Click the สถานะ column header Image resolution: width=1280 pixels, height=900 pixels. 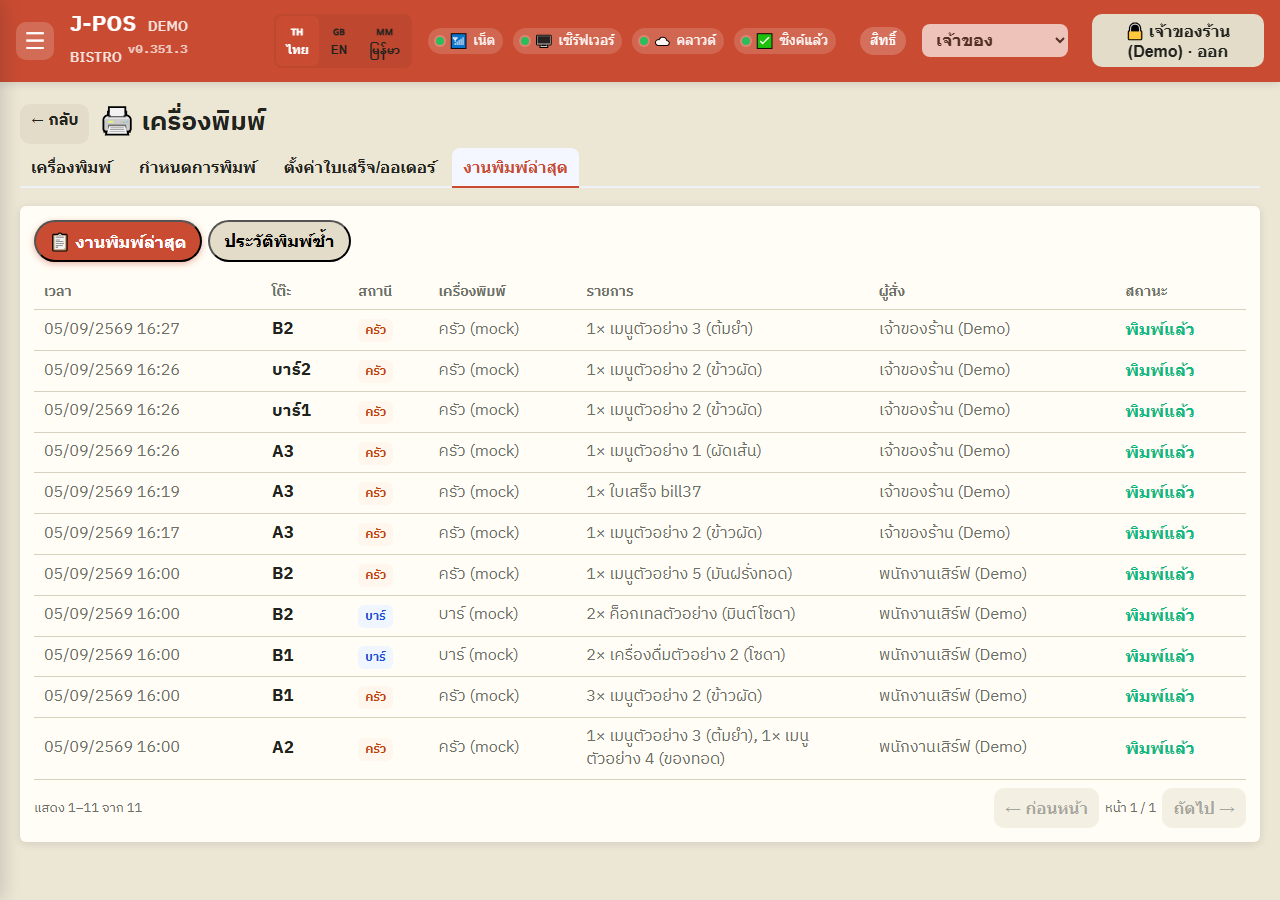pyautogui.click(x=1146, y=291)
